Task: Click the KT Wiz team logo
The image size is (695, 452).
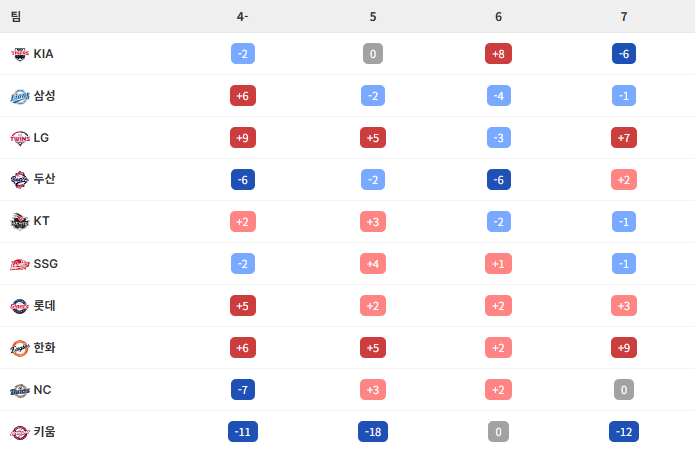Action: [x=20, y=222]
